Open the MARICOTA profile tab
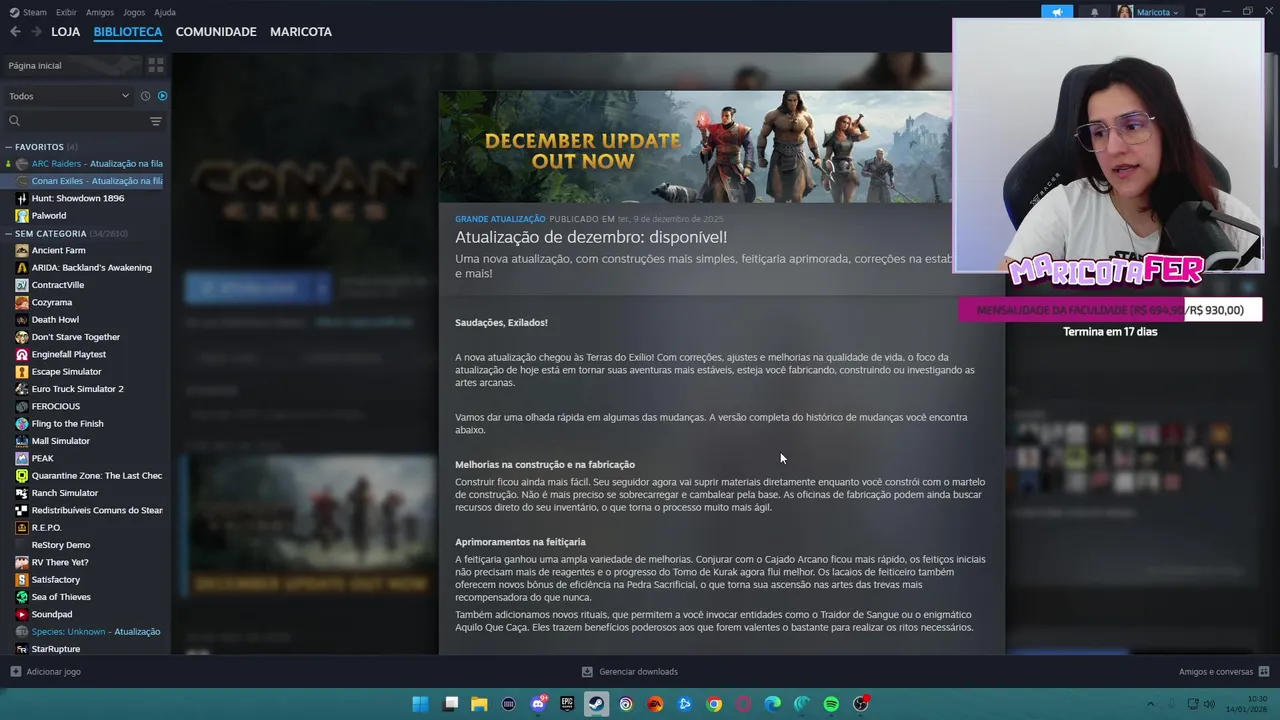 [x=301, y=32]
